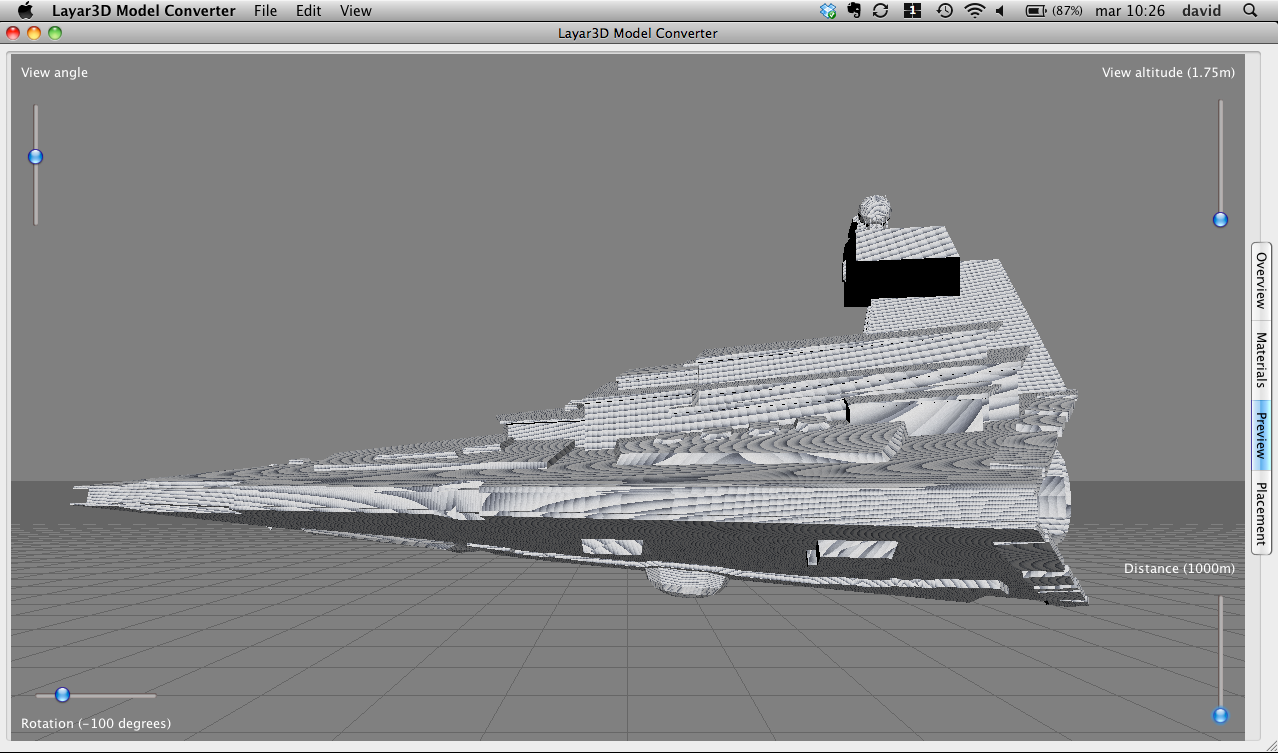Open the Time Machine menu bar icon
This screenshot has width=1278, height=753.
pyautogui.click(x=944, y=11)
